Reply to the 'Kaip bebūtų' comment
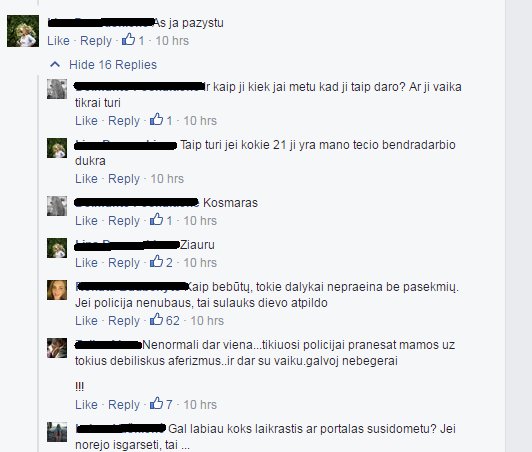This screenshot has width=532, height=452. tap(124, 321)
